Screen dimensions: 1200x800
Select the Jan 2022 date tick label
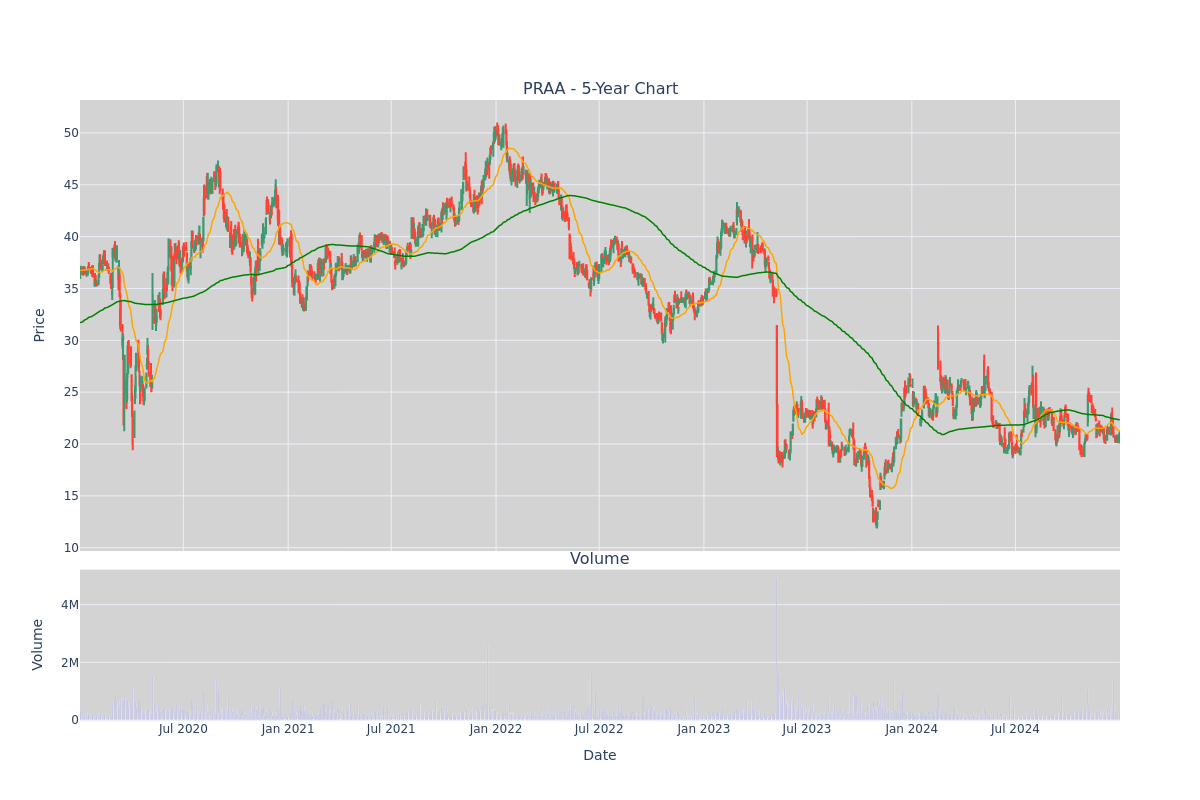[496, 729]
